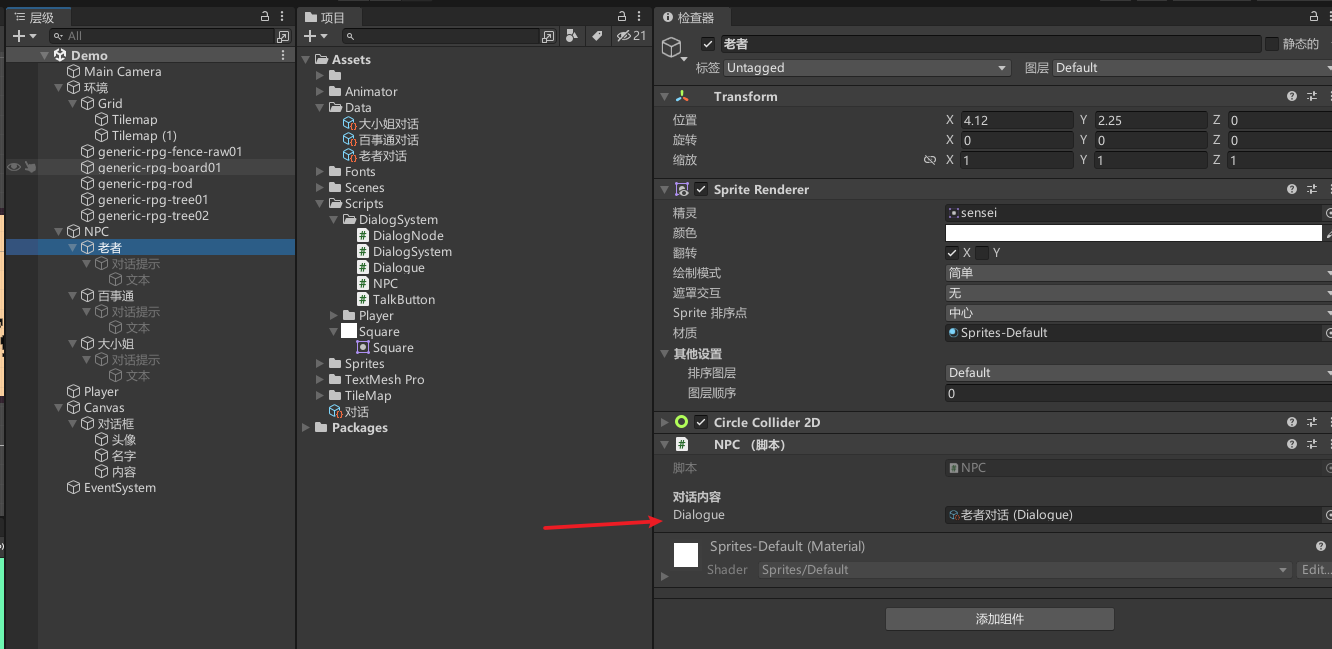Image resolution: width=1332 pixels, height=649 pixels.
Task: Click the Circle Collider 2D component icon
Action: click(682, 423)
